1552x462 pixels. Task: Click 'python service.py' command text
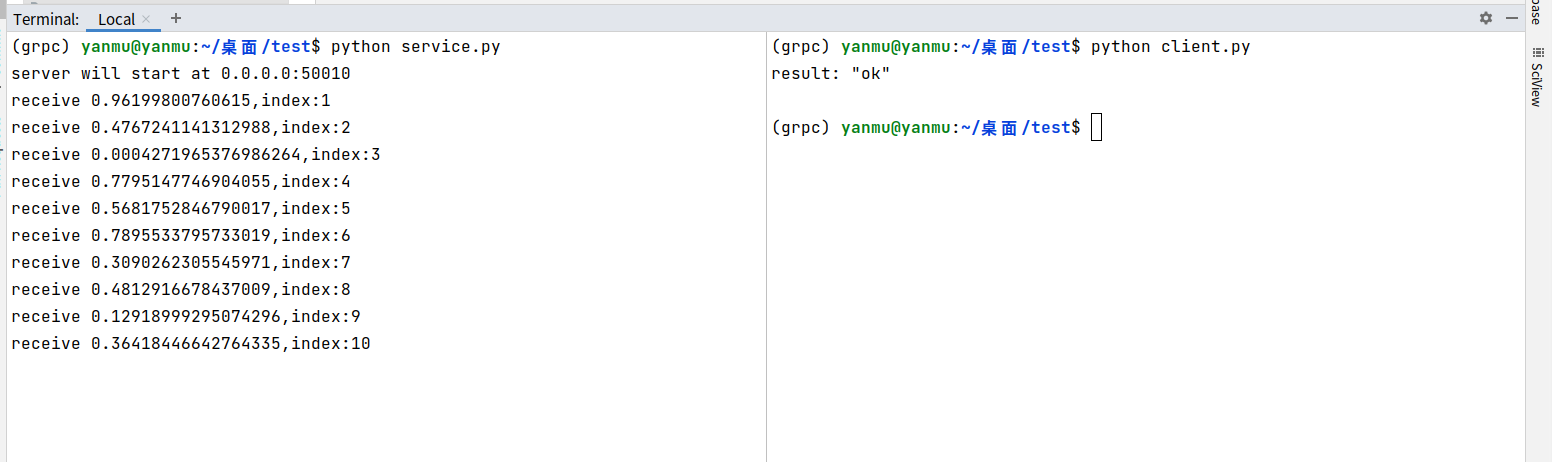click(x=415, y=46)
